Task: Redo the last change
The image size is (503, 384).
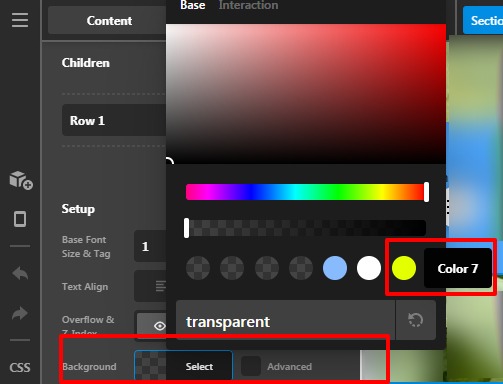Action: [x=20, y=313]
